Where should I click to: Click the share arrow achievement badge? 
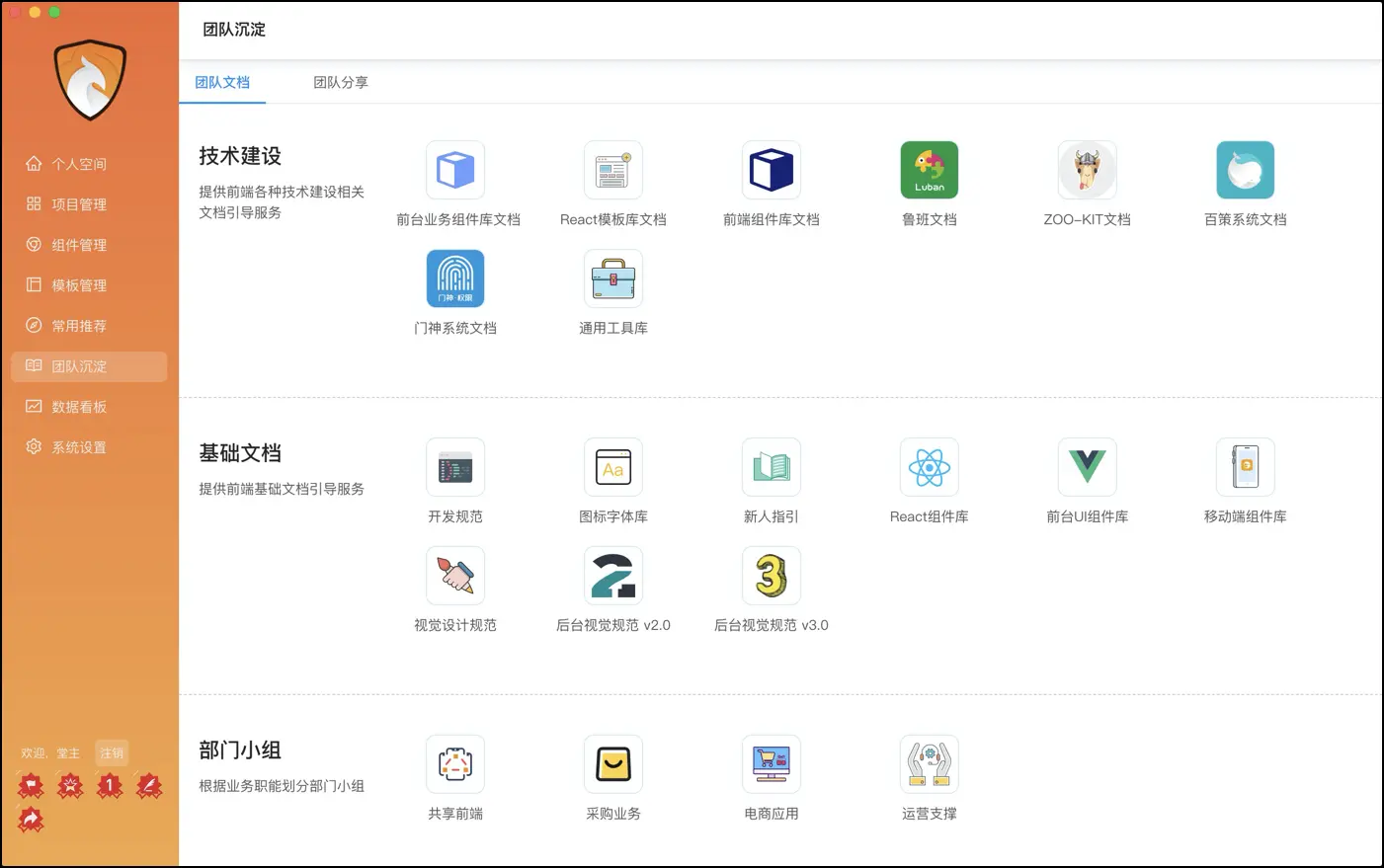click(31, 819)
